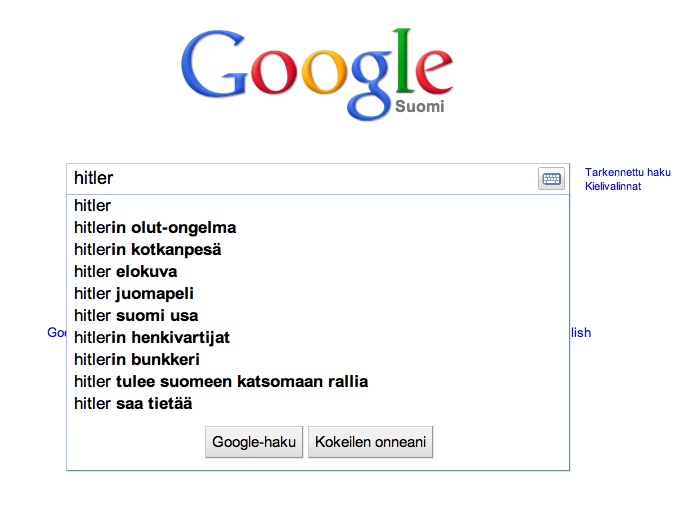Pick the 'hitler saa tietää' suggestion

coord(133,404)
